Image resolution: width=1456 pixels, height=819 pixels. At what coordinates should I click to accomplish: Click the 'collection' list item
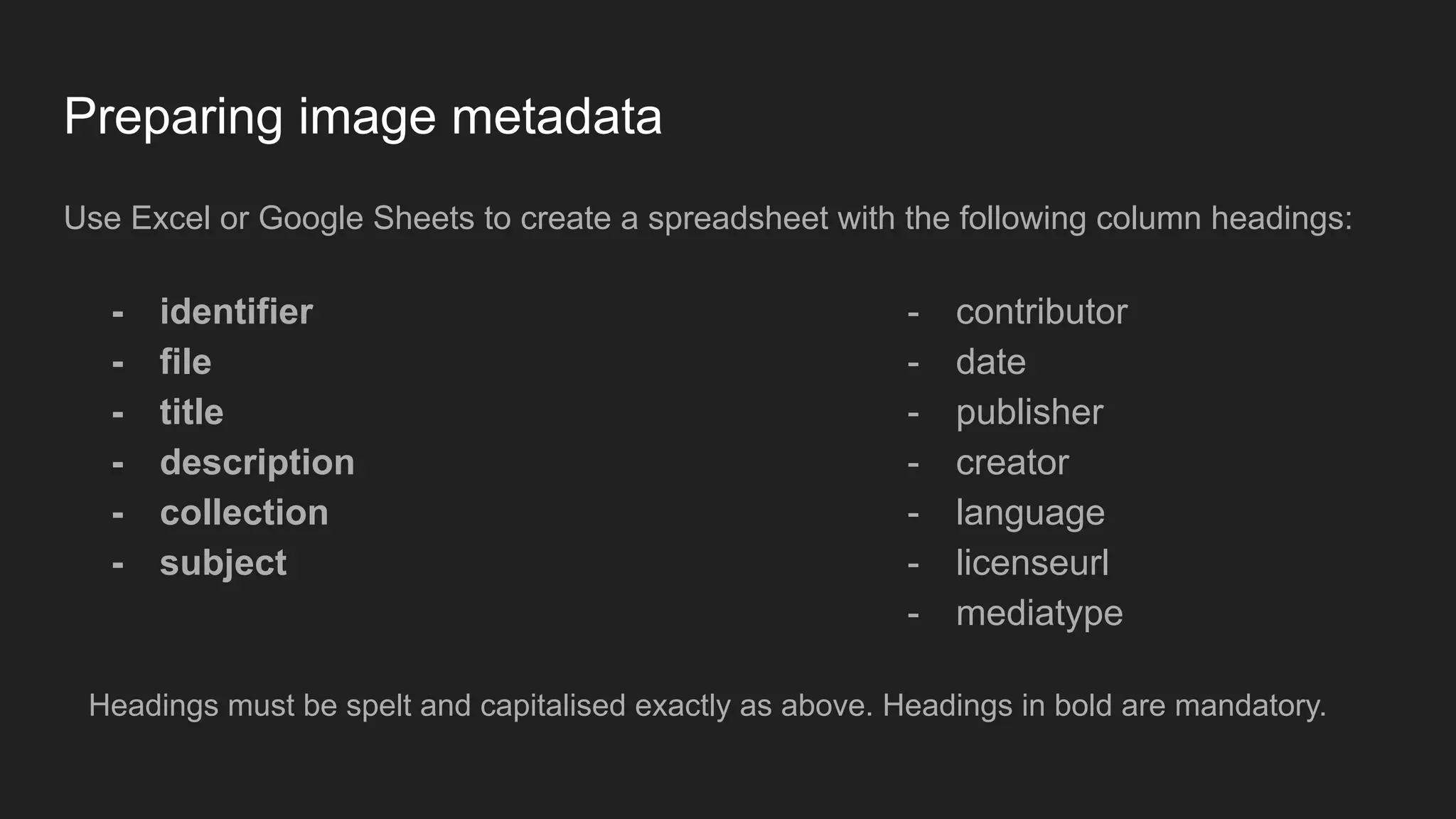(244, 513)
